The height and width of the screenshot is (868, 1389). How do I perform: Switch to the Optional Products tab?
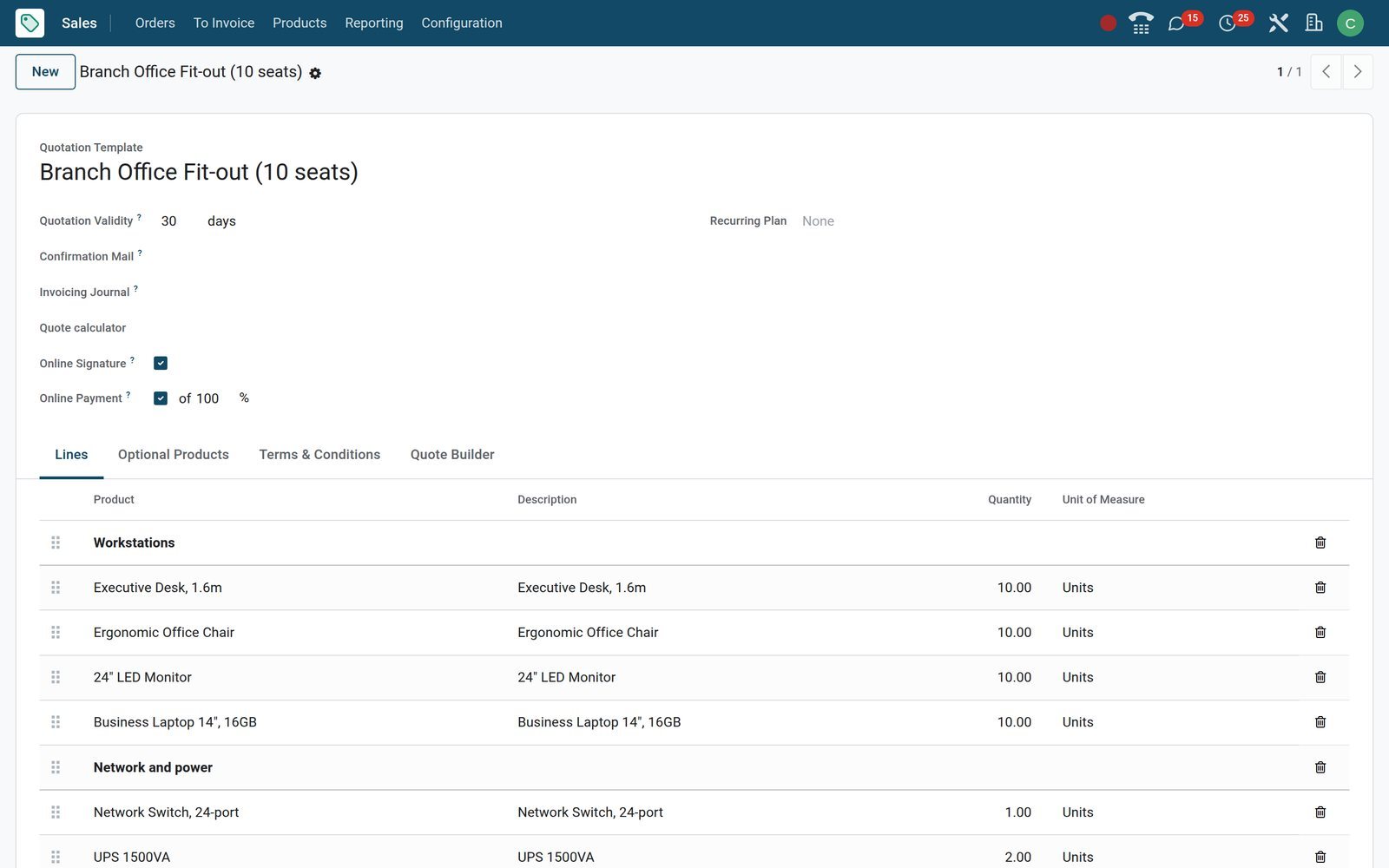click(174, 455)
